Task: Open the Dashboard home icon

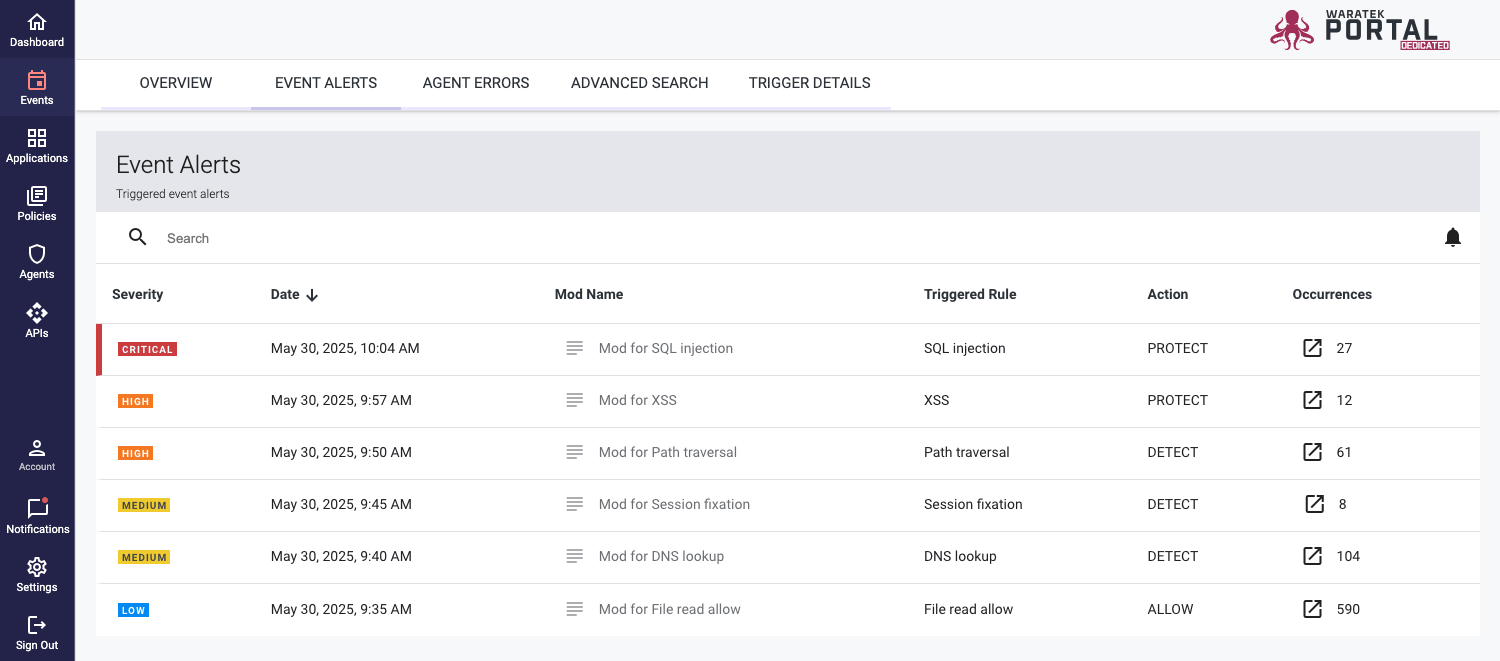Action: [37, 22]
